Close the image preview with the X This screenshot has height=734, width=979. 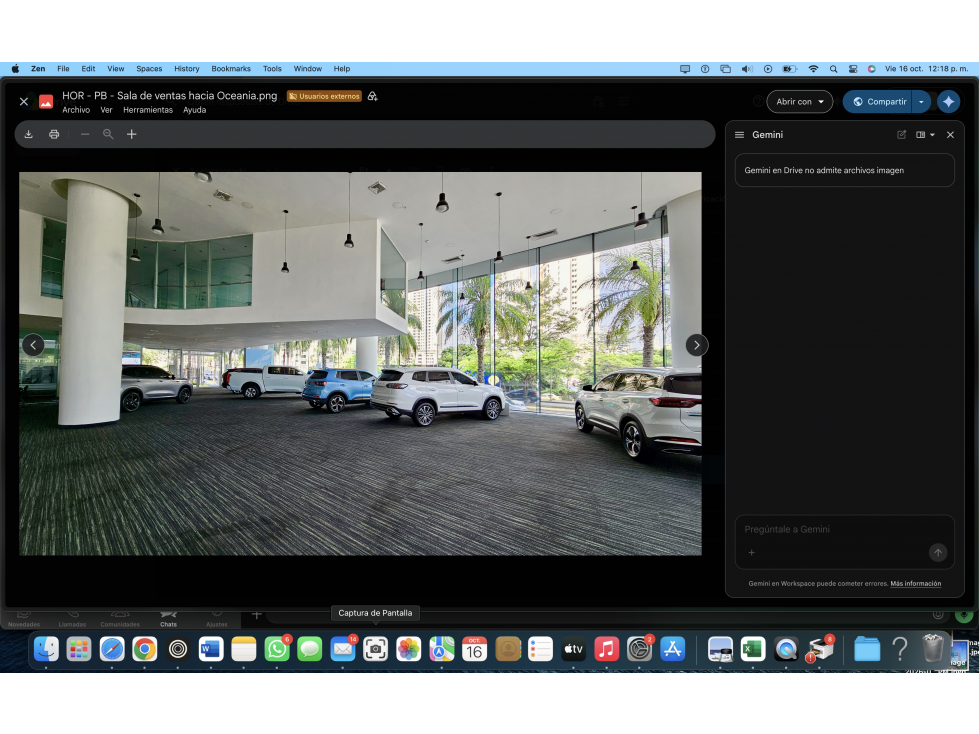(24, 101)
